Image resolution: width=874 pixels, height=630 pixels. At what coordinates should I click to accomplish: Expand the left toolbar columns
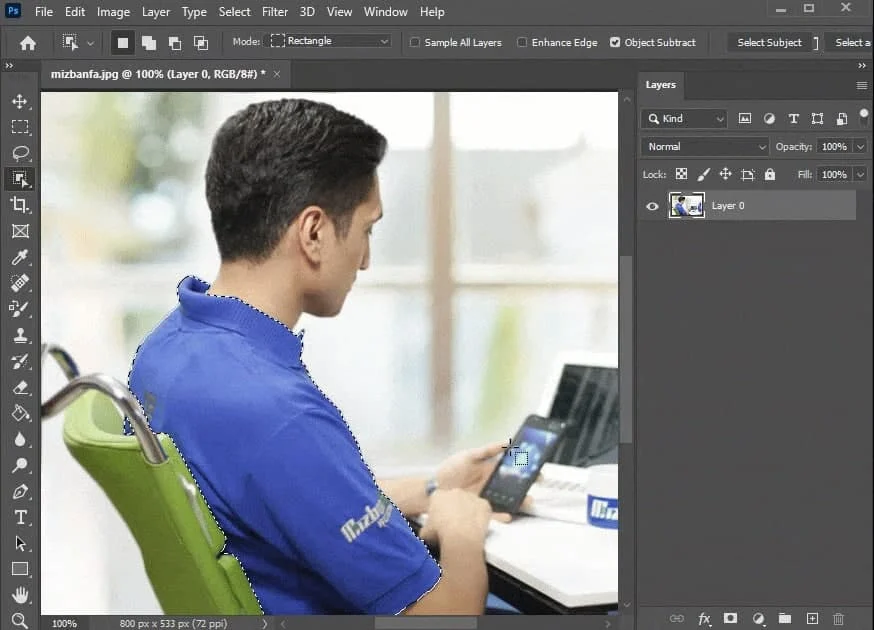(9, 65)
